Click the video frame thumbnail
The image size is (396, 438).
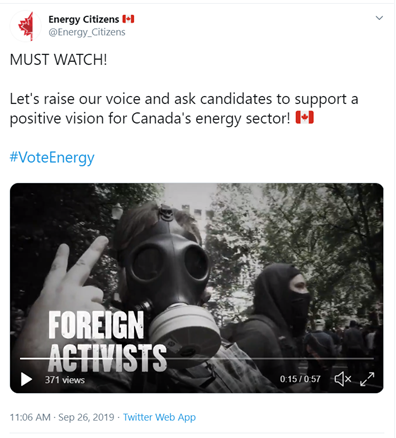click(x=197, y=288)
